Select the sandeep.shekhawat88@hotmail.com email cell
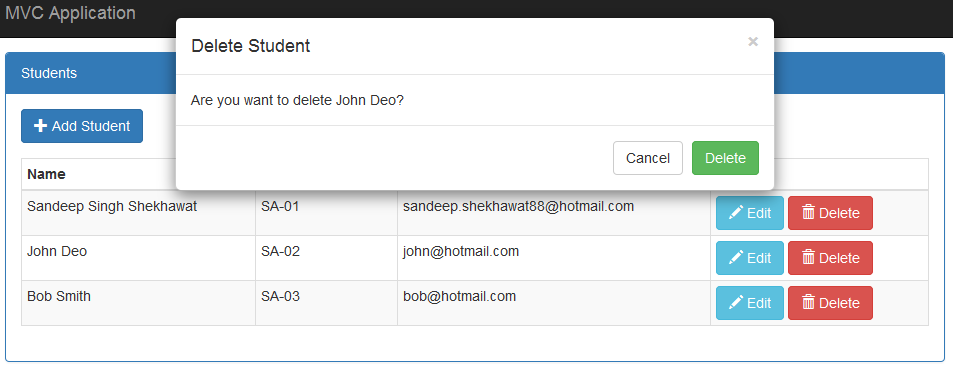Screen dimensions: 953x367 click(x=554, y=213)
